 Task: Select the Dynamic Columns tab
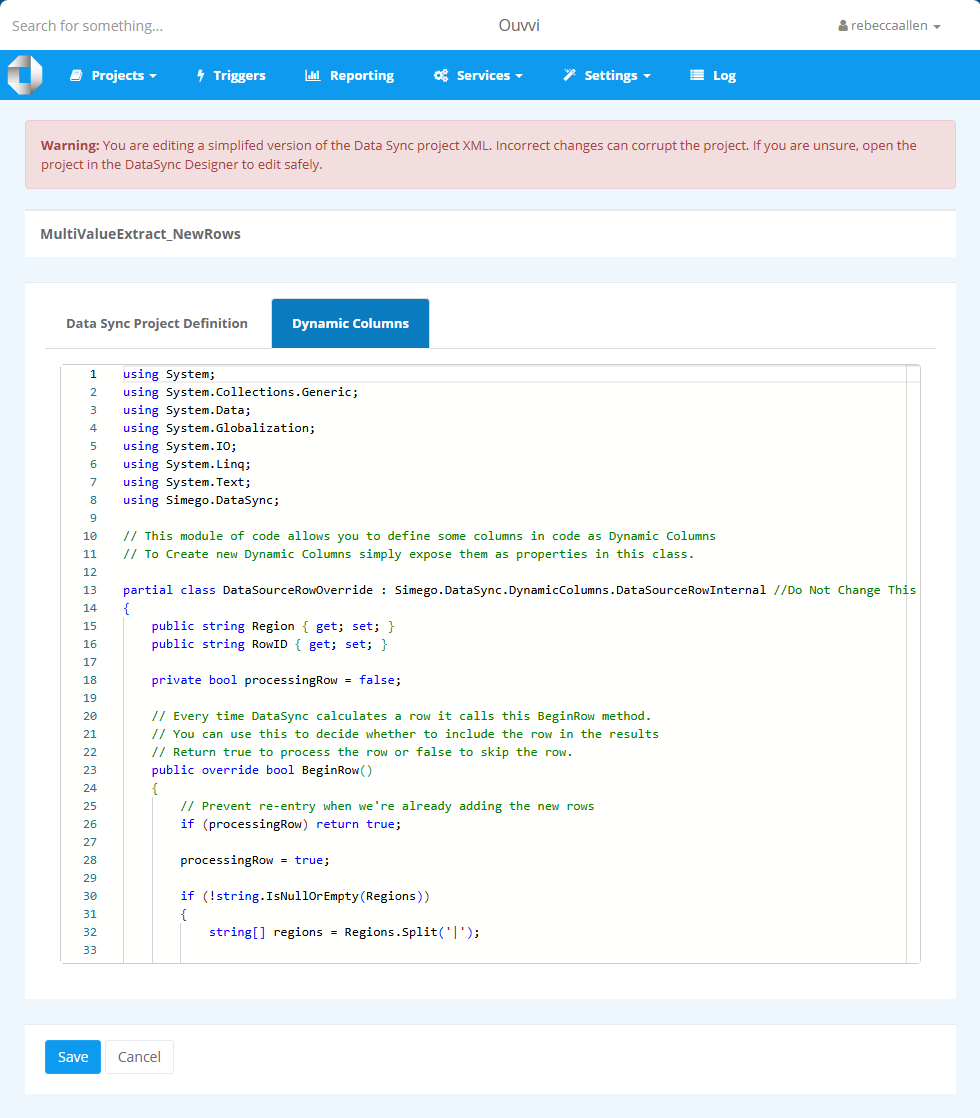(x=350, y=323)
